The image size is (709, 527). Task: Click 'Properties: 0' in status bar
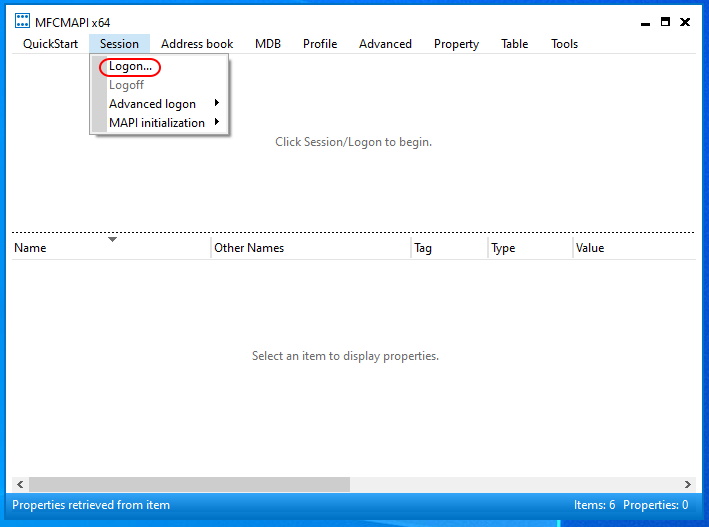(x=656, y=505)
